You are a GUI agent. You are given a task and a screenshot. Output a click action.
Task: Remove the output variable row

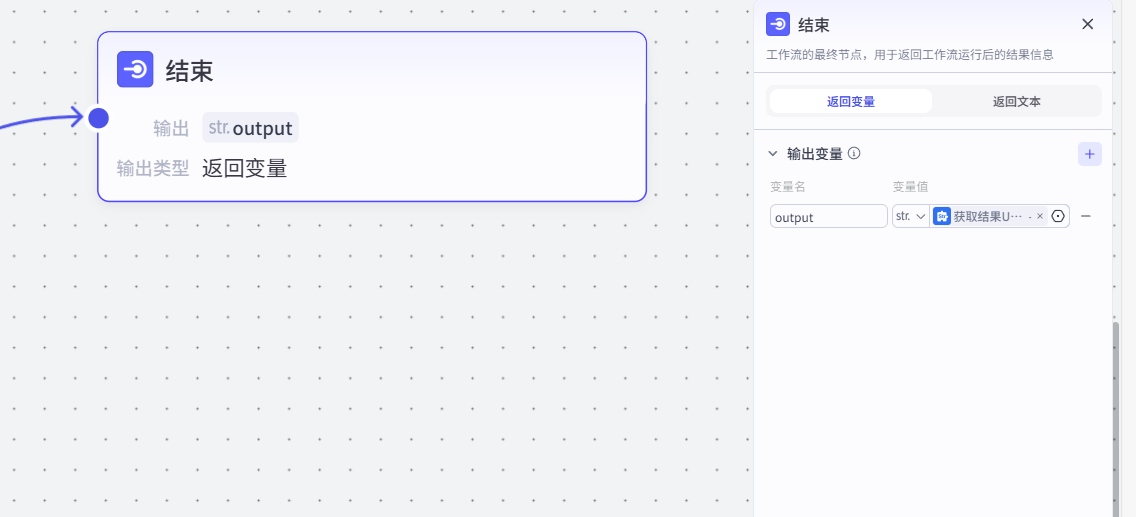tap(1086, 216)
